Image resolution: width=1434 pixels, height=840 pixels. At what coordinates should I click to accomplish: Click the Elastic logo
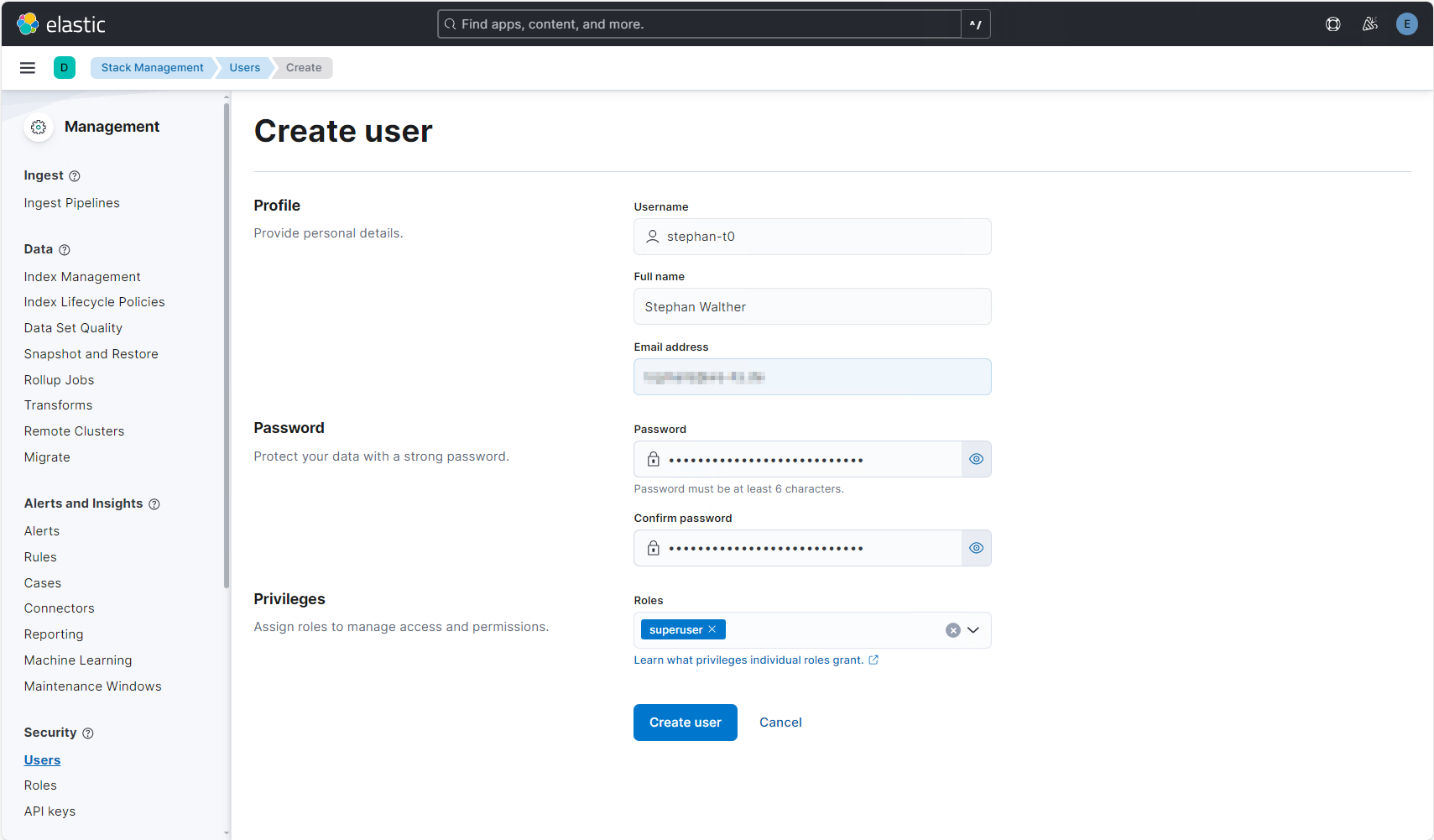pos(61,24)
